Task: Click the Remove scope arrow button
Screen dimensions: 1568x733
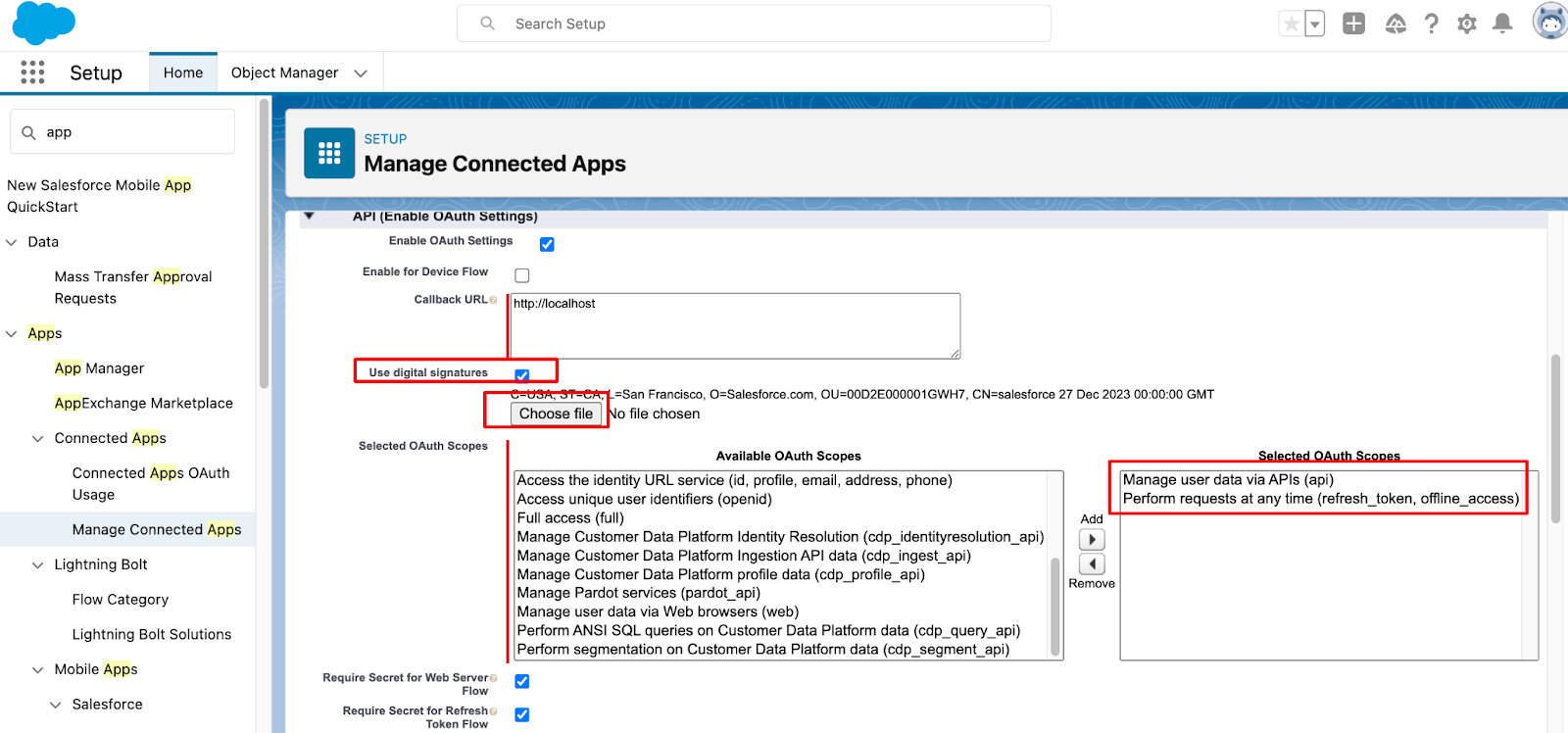Action: [x=1092, y=563]
